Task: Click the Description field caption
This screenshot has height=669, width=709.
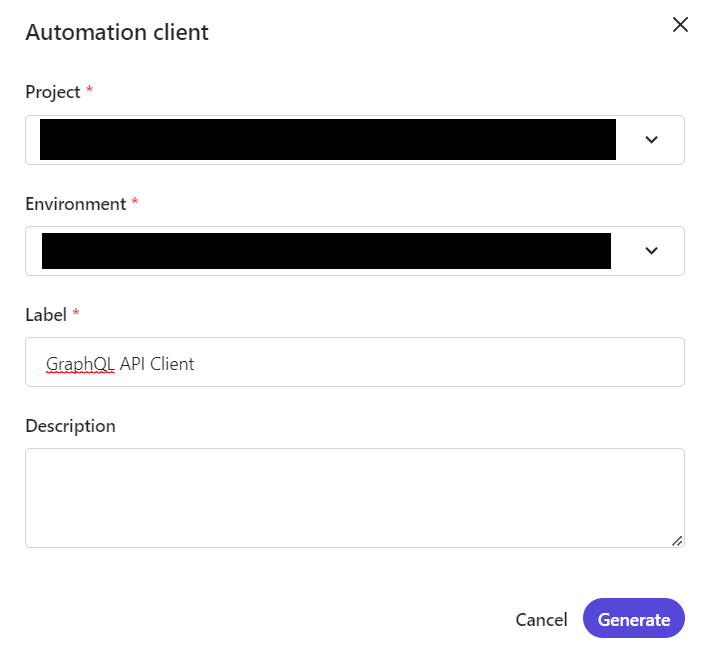Action: [x=71, y=426]
